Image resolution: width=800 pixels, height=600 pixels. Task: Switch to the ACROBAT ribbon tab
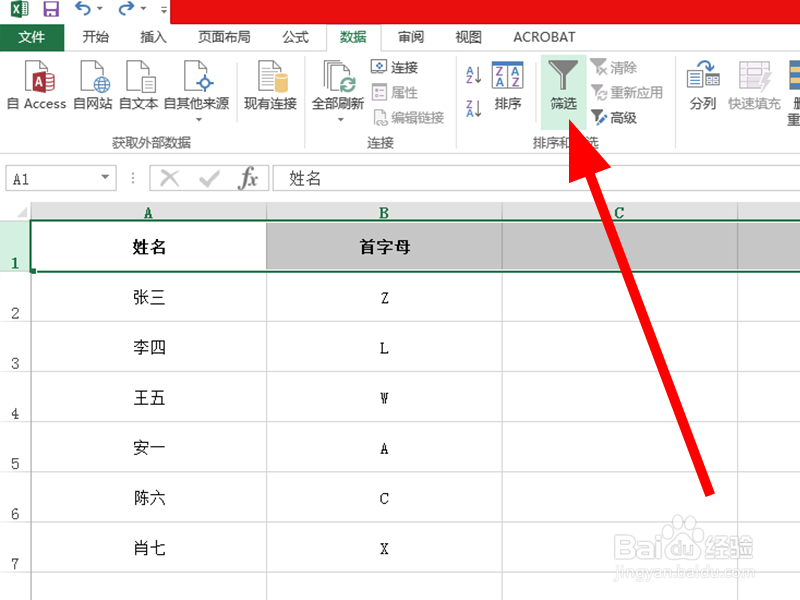(543, 37)
